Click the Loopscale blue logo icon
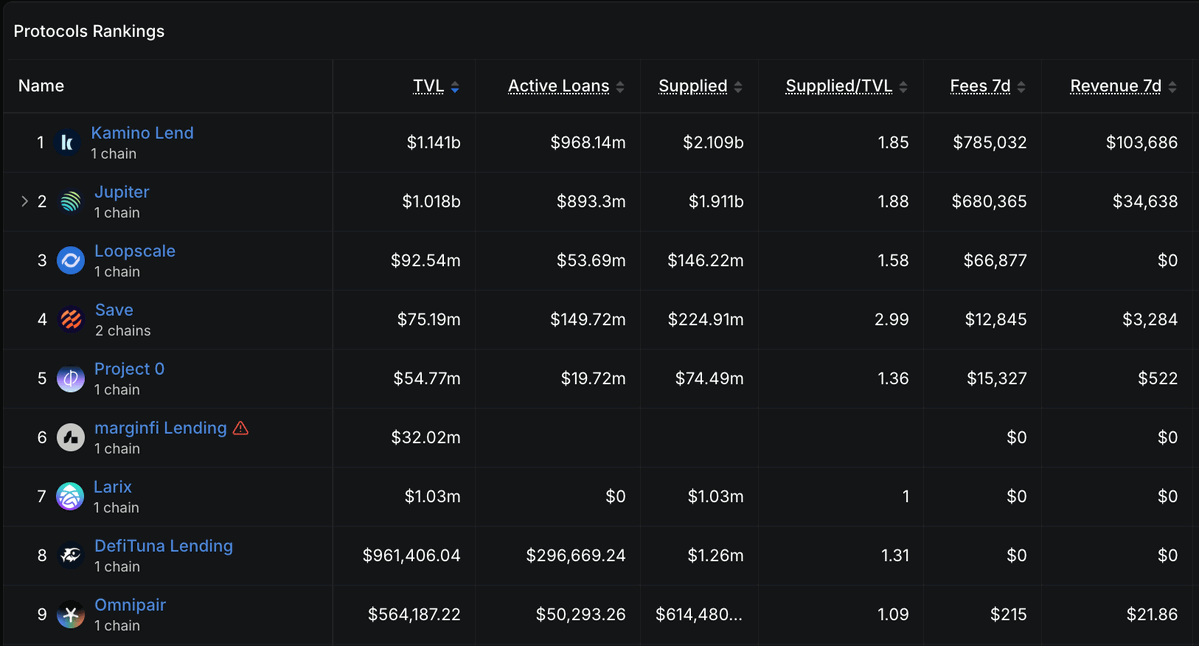Viewport: 1199px width, 646px height. (70, 261)
